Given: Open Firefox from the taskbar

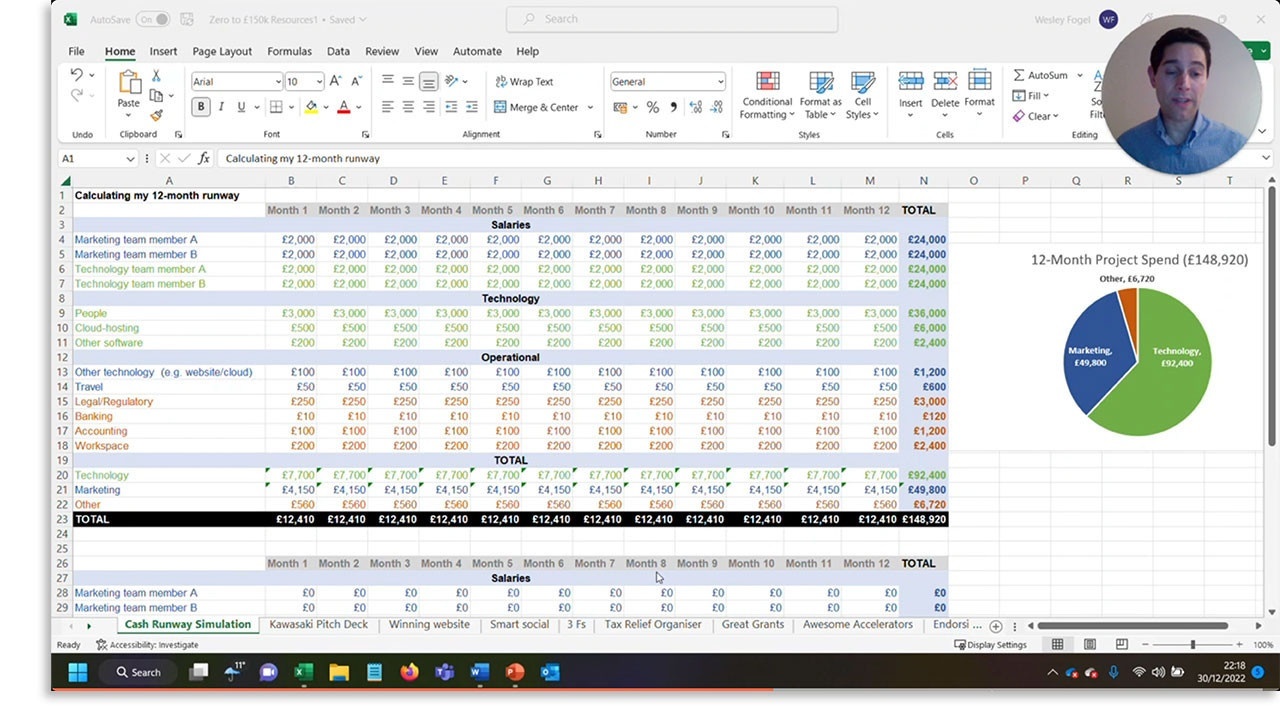Looking at the screenshot, I should tap(409, 672).
